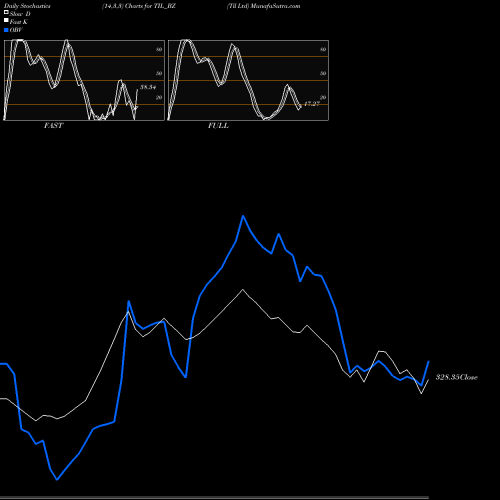Click the 50 level label in FAST chart

[x=159, y=73]
